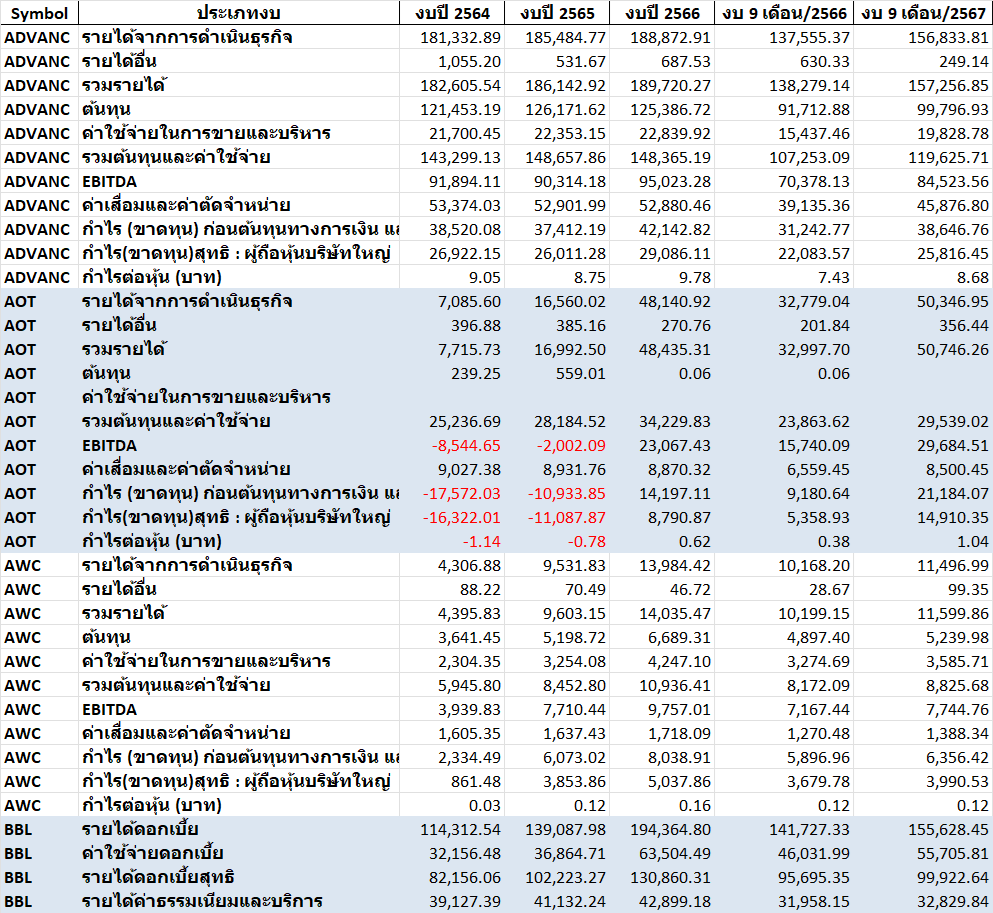The height and width of the screenshot is (913, 993).
Task: Select the ประเภทงบ column header
Action: click(239, 13)
